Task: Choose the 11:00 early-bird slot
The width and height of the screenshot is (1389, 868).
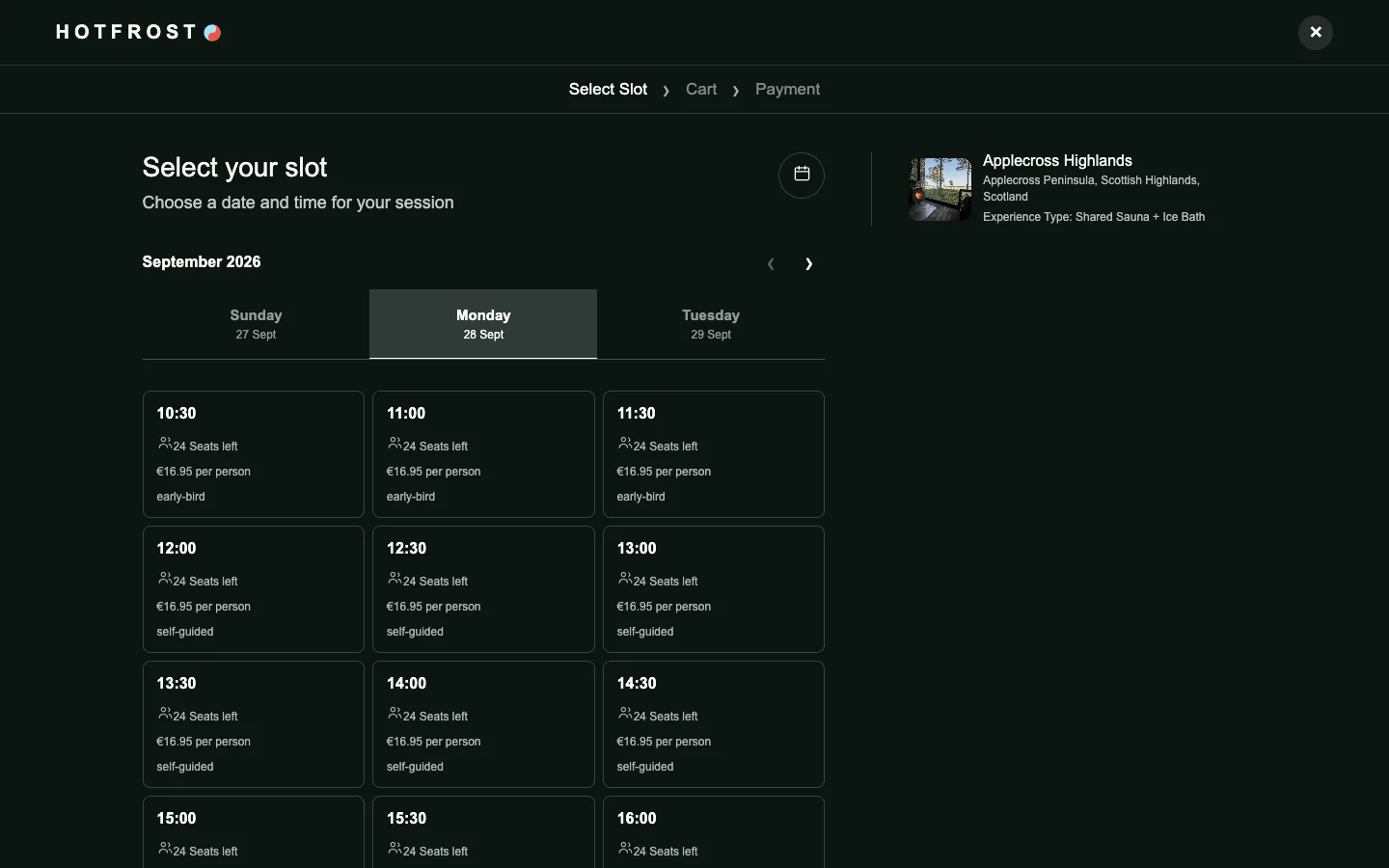Action: coord(483,454)
